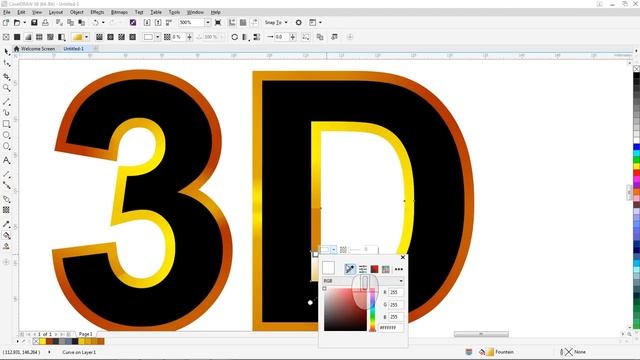This screenshot has width=640, height=360.
Task: Show color viewer in color popup
Action: point(374,269)
